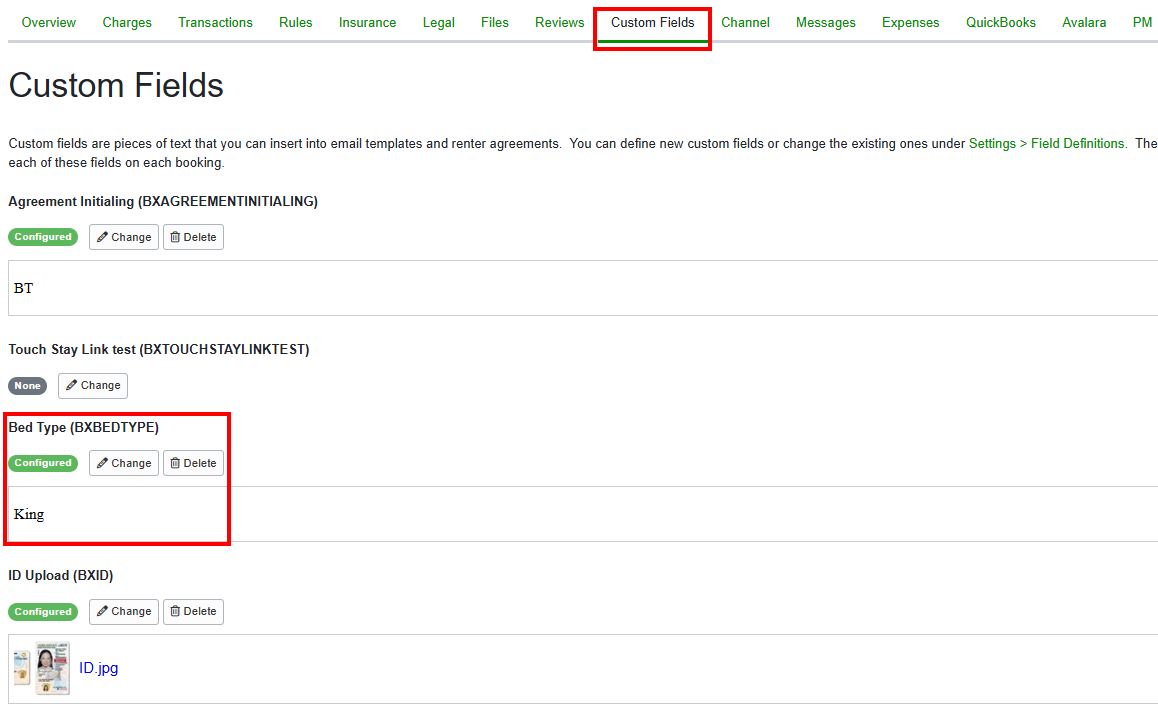Switch to the Messages tab

pyautogui.click(x=825, y=22)
